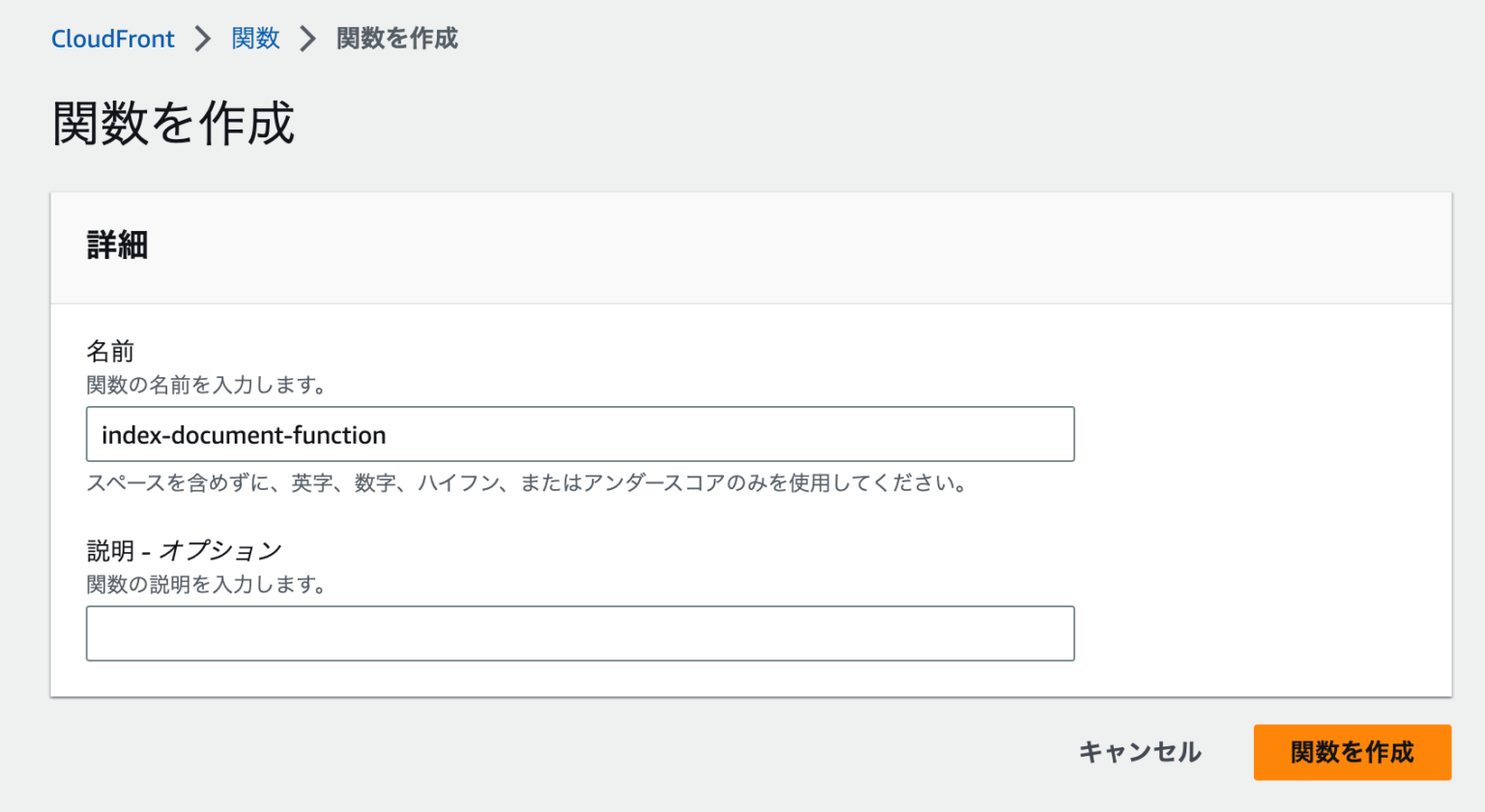Click the name field helper text about allowed characters
The width and height of the screenshot is (1485, 812).
coord(532,483)
